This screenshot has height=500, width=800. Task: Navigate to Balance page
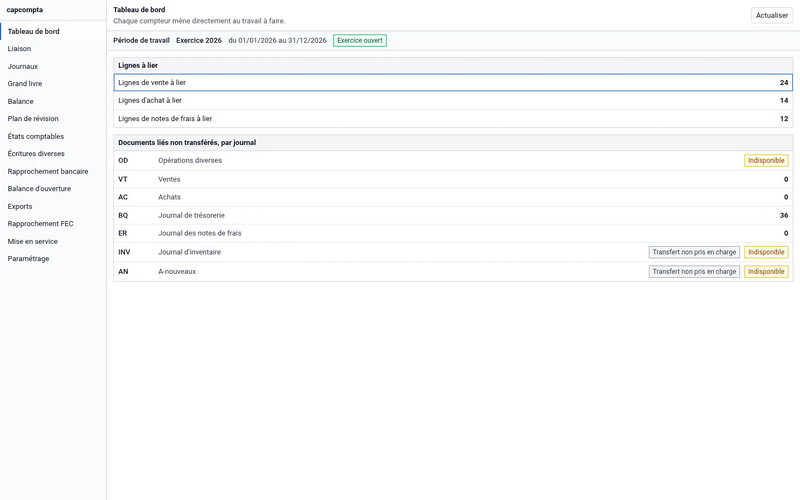click(53, 101)
